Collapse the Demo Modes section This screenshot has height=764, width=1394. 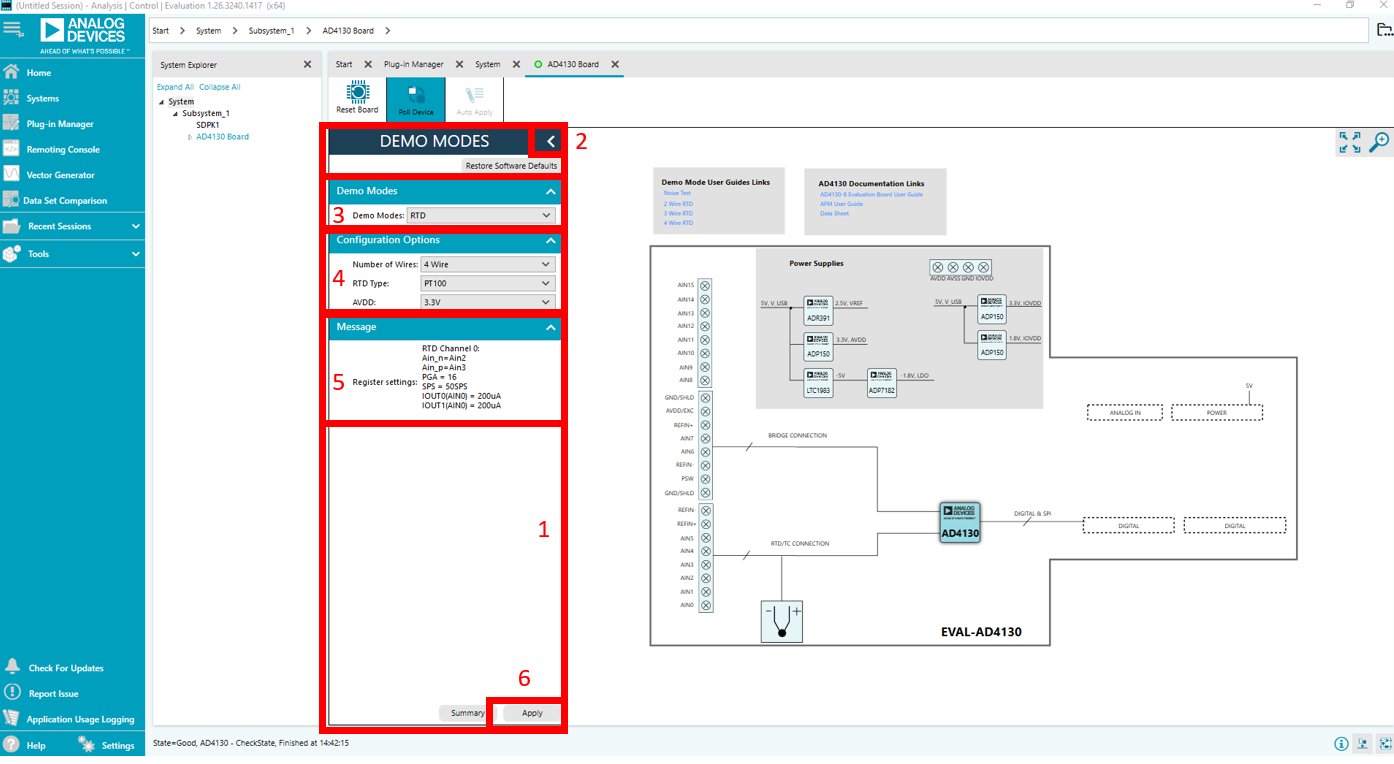550,191
